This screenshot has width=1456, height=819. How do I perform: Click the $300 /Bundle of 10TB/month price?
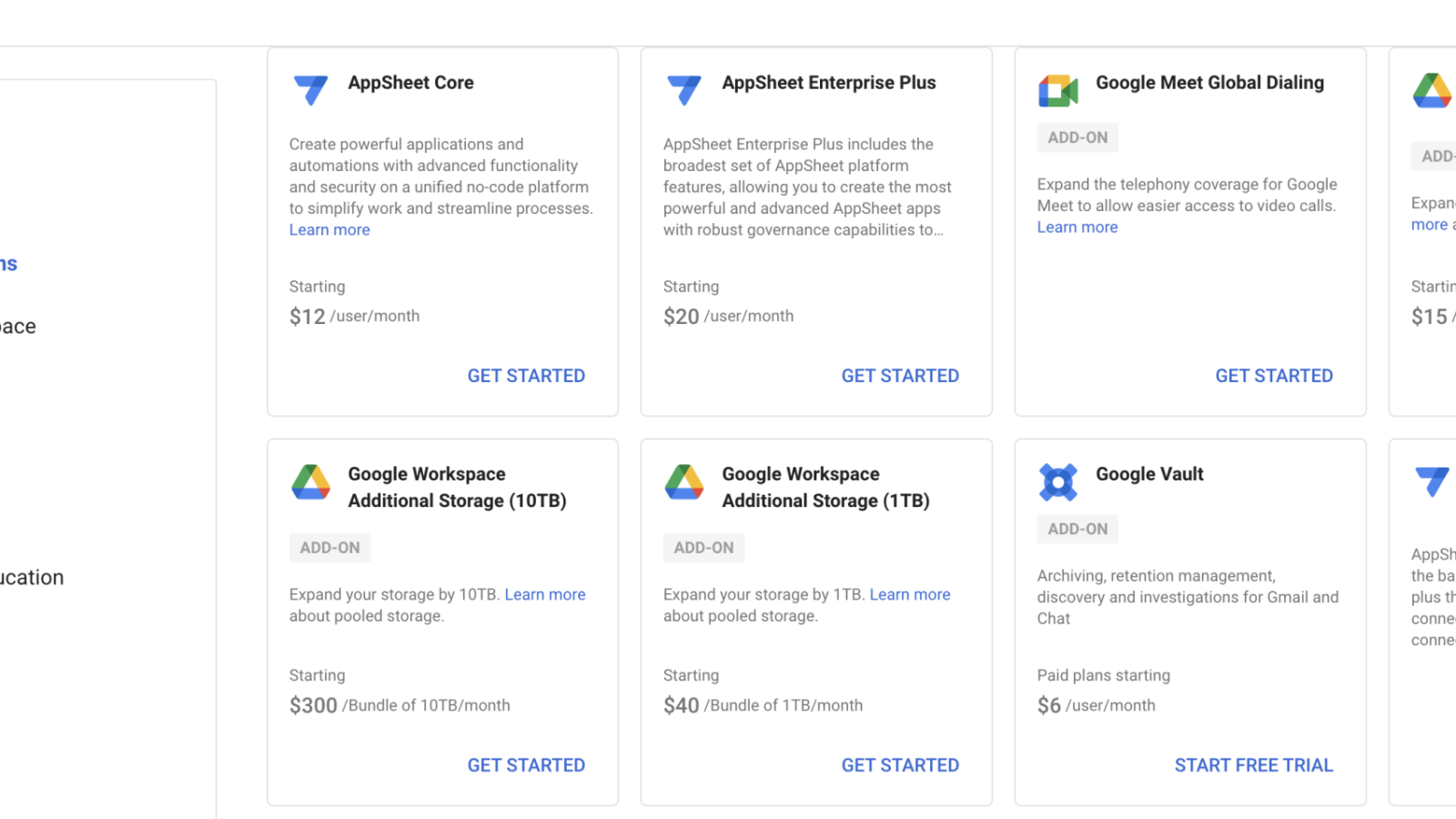click(399, 705)
